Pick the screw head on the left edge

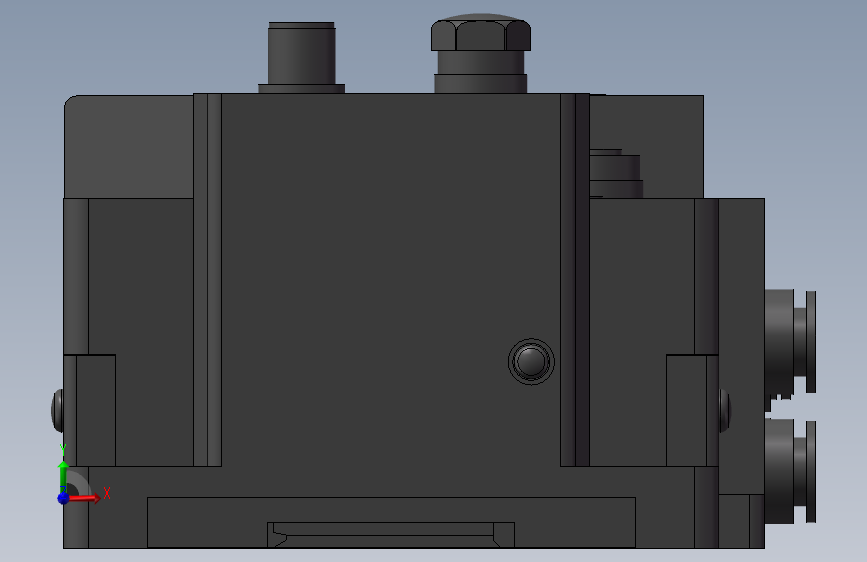click(58, 410)
